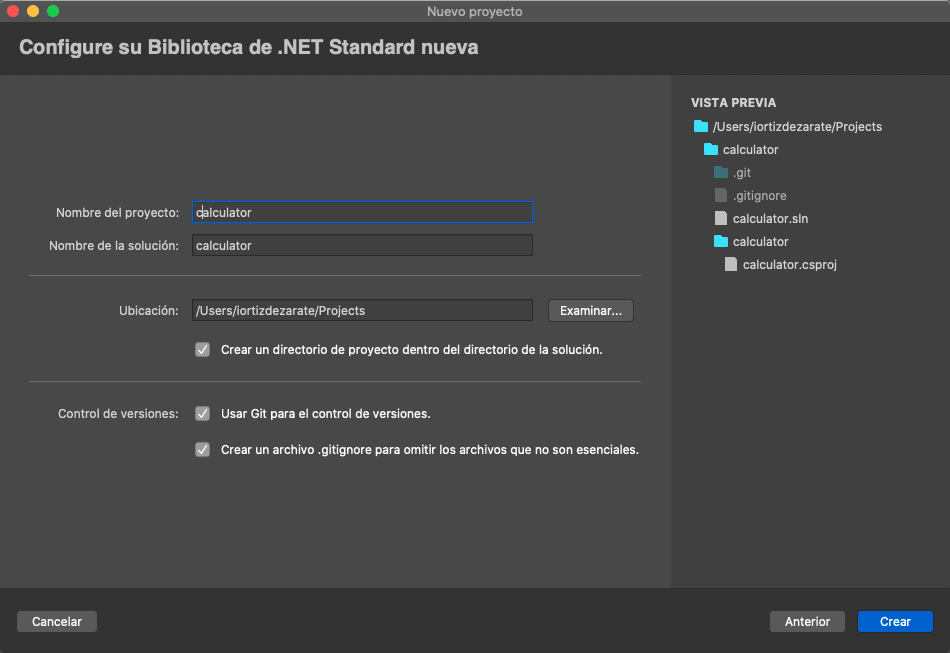Viewport: 950px width, 653px height.
Task: Click the Nombre de la solución field
Action: 362,246
